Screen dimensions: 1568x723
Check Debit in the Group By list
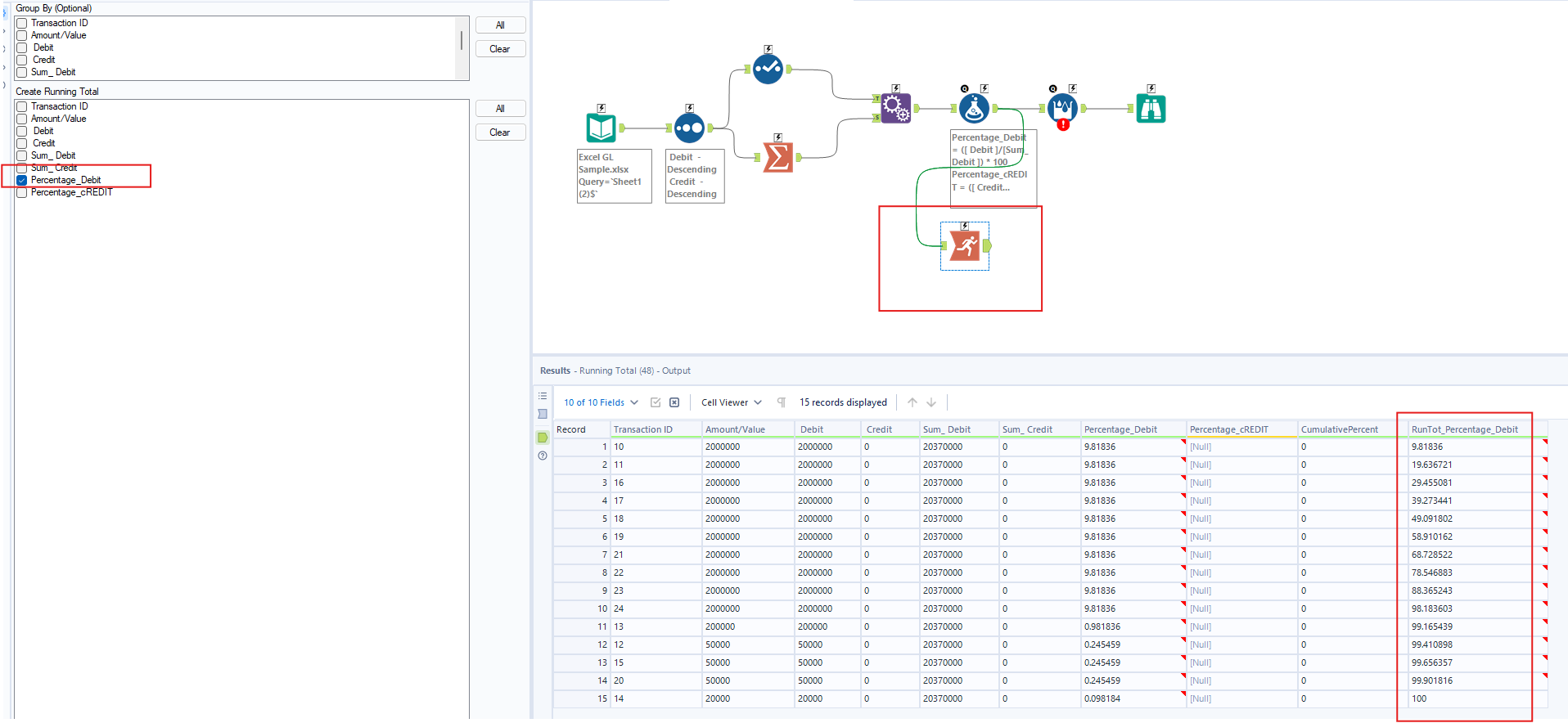(22, 47)
